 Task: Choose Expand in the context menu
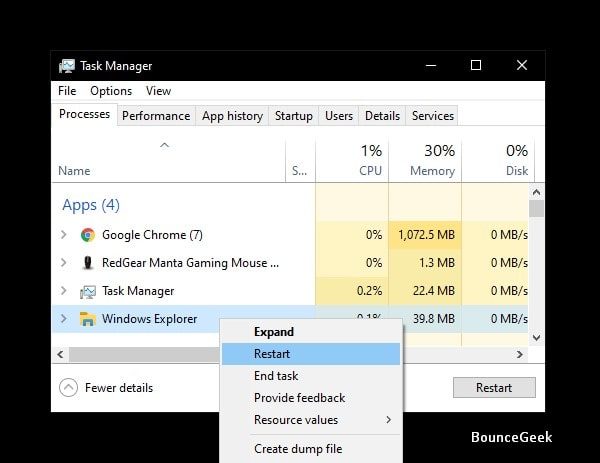(x=311, y=332)
